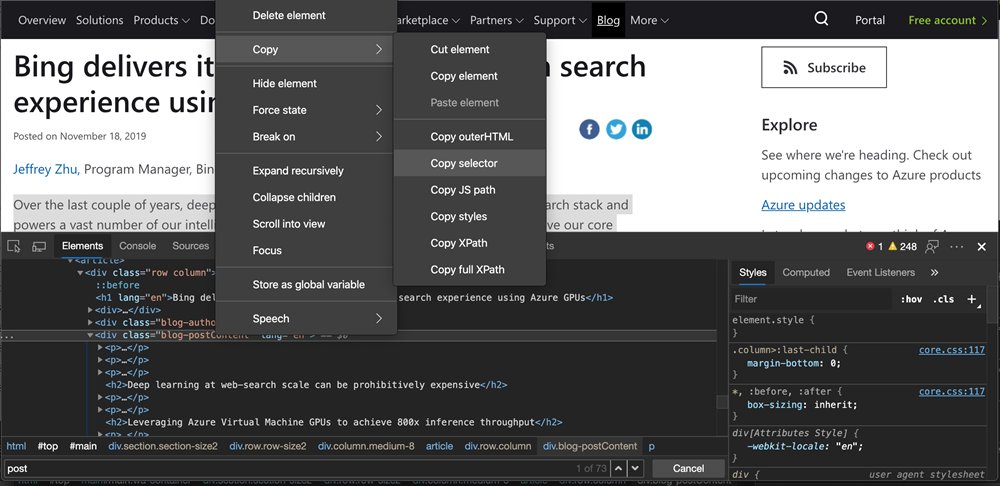Show more Styles pane tabs chevron

pyautogui.click(x=934, y=272)
